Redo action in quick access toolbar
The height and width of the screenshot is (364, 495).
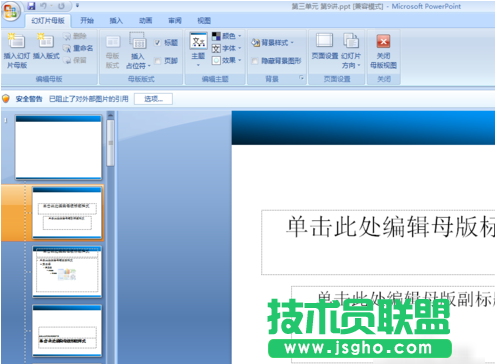click(x=61, y=6)
